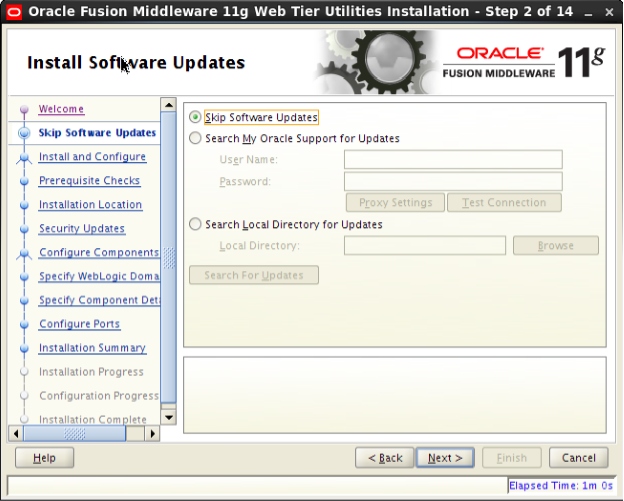Select Skip Software Updates step in sidebar
The width and height of the screenshot is (624, 501).
tap(97, 133)
